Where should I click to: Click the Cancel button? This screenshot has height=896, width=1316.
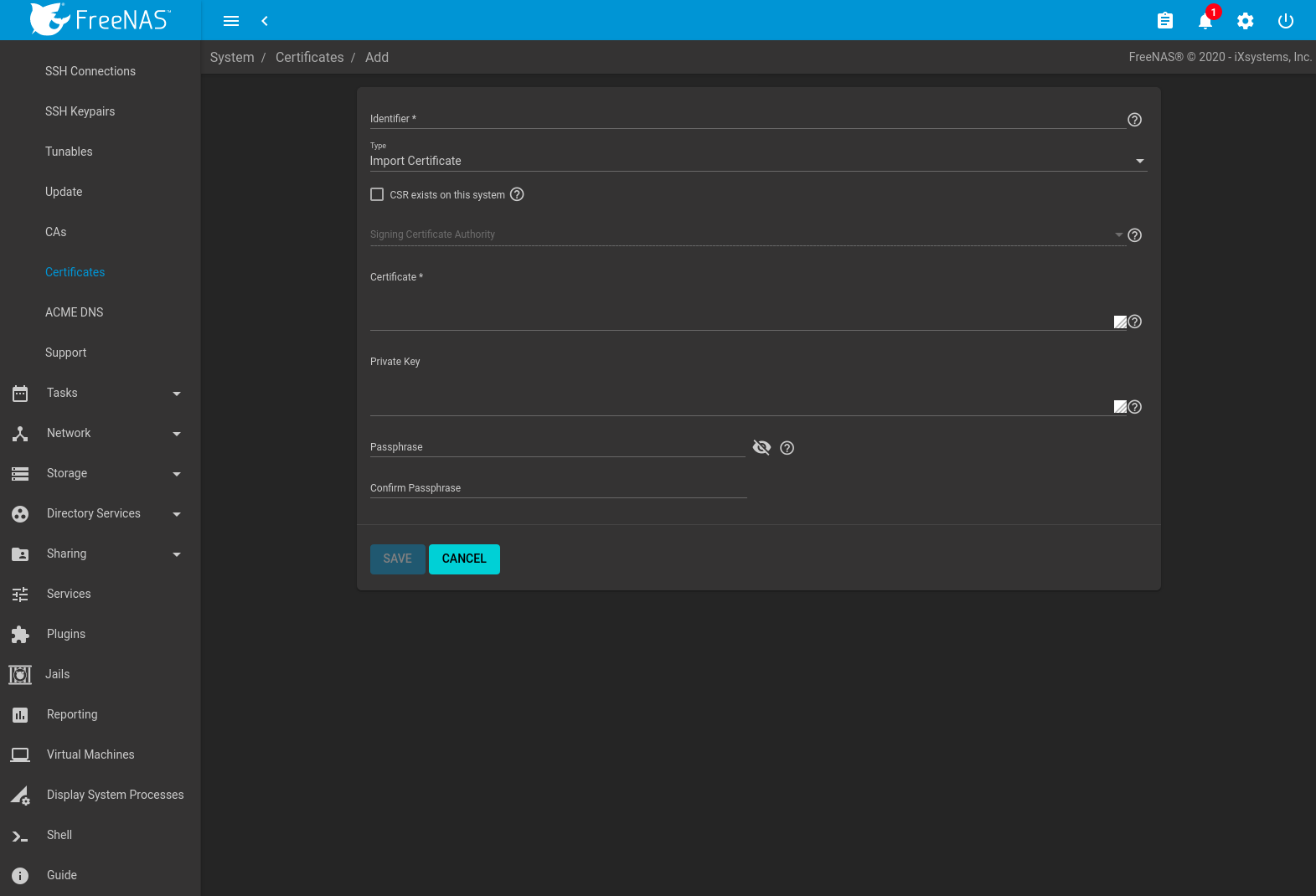(464, 559)
